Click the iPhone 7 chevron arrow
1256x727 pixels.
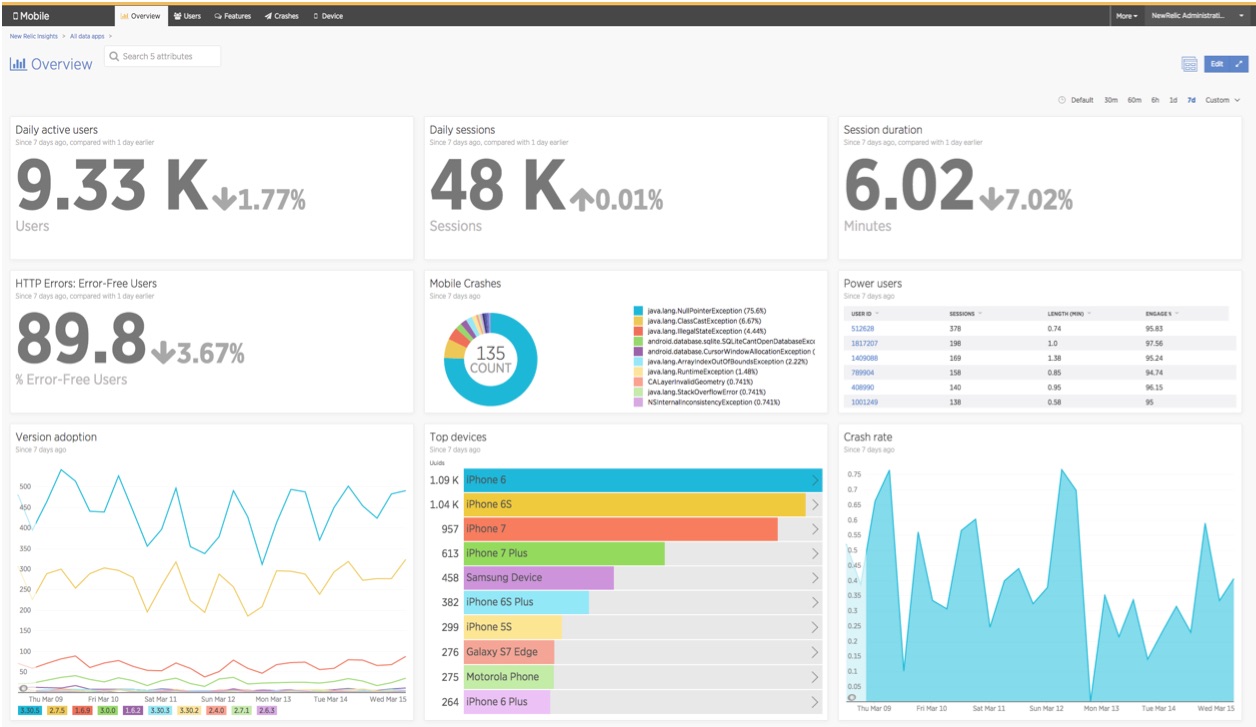coord(814,529)
